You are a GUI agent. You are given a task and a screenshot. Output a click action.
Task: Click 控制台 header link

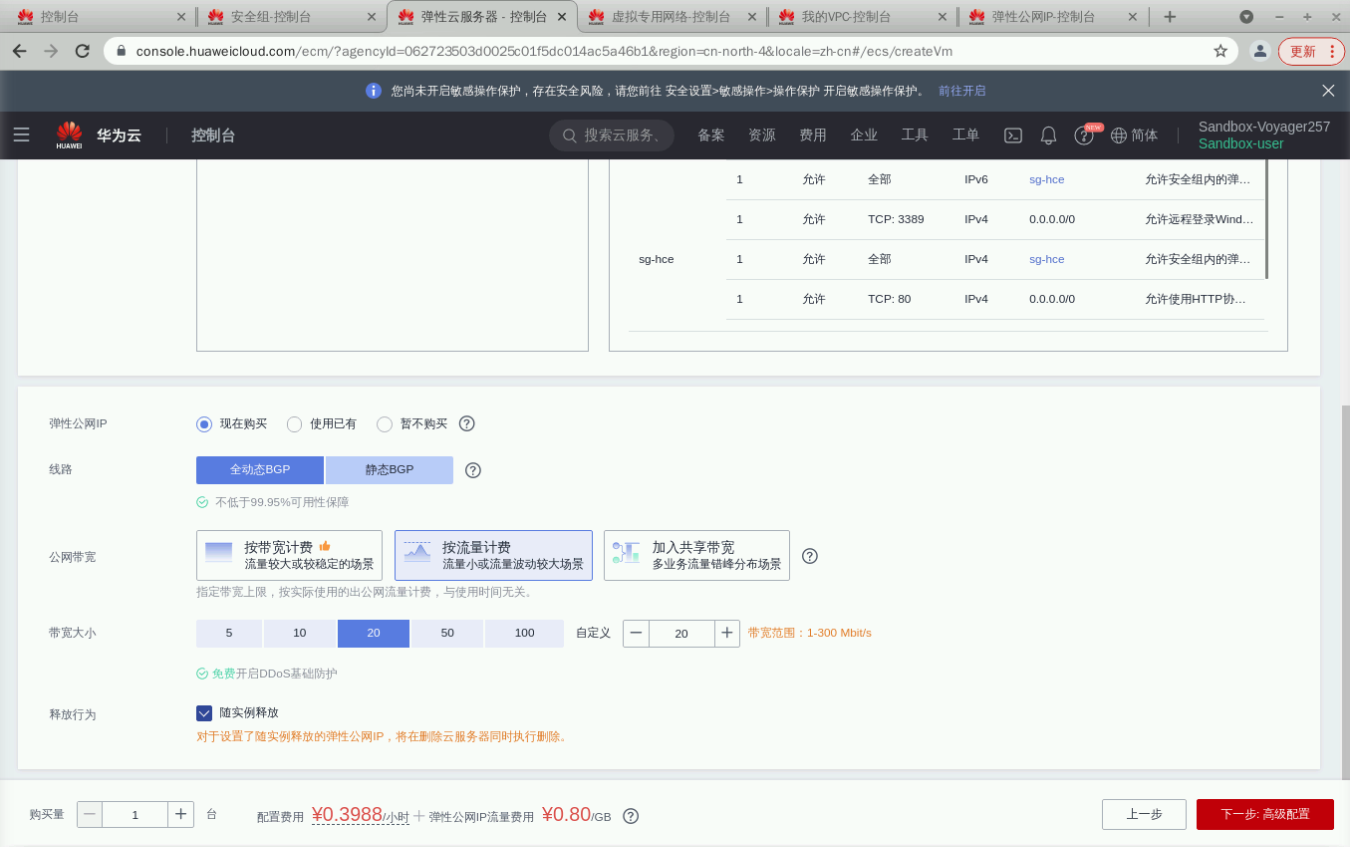pos(213,135)
